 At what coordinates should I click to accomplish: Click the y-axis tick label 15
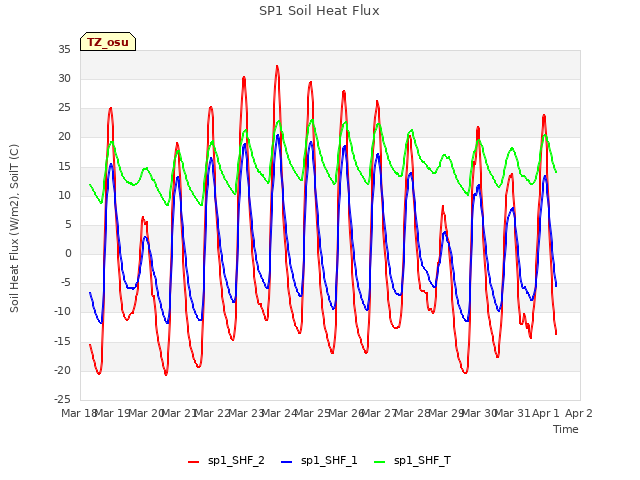pos(64,166)
